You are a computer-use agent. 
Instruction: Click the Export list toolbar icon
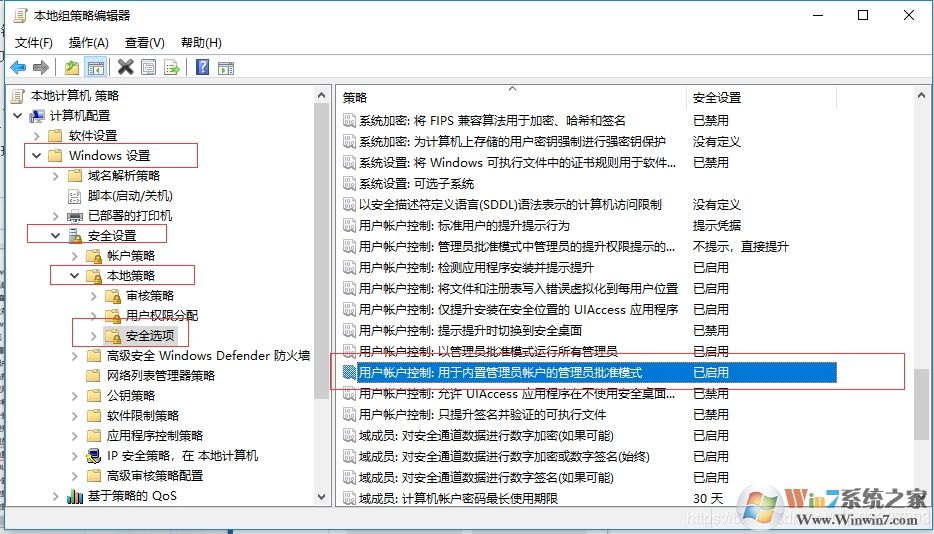tap(172, 67)
